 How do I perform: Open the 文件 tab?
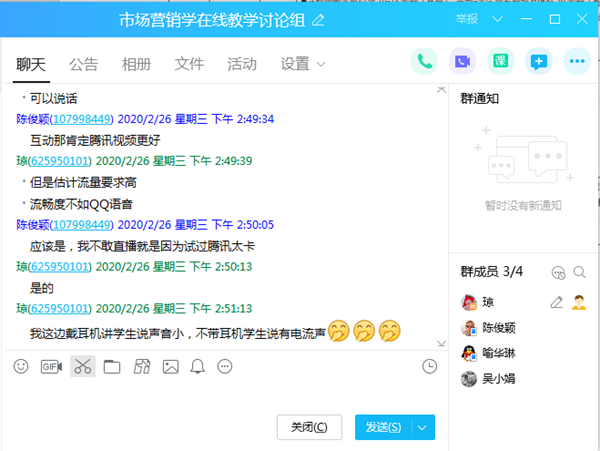point(189,64)
